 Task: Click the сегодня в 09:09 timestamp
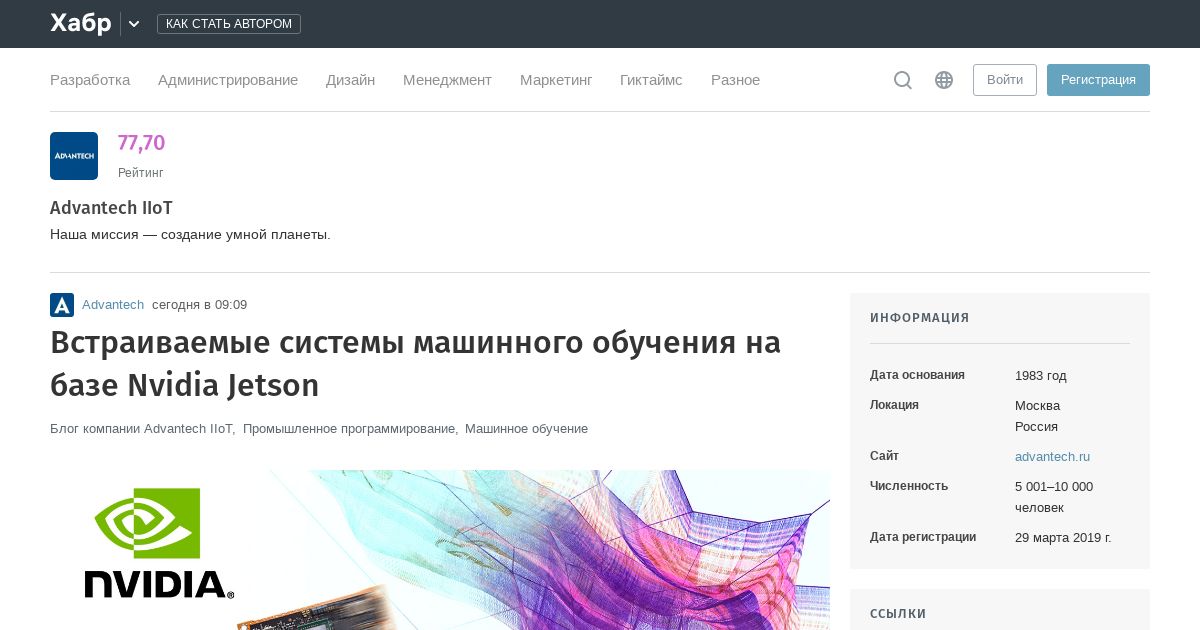coord(199,305)
